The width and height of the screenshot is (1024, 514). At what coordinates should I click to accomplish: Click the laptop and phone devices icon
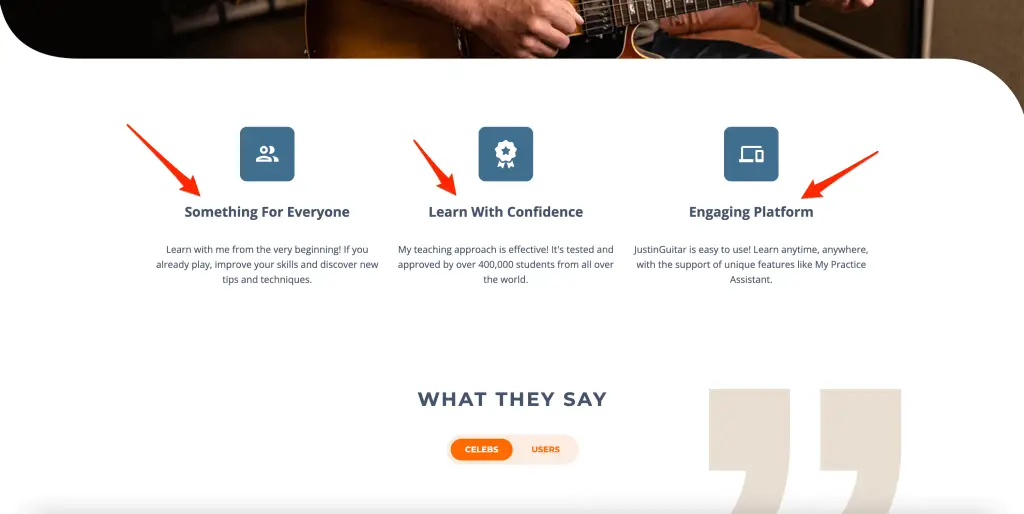751,154
